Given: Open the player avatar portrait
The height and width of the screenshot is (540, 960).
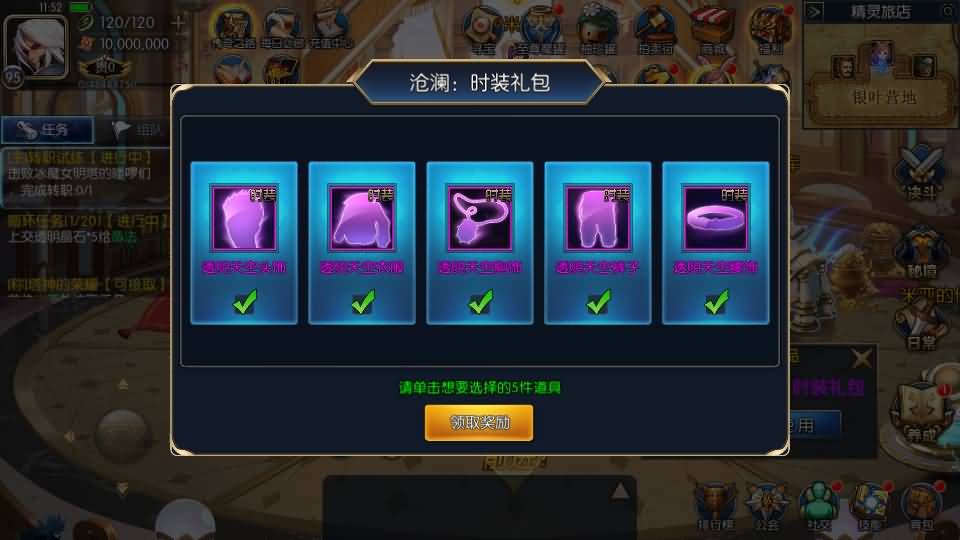Looking at the screenshot, I should point(36,48).
